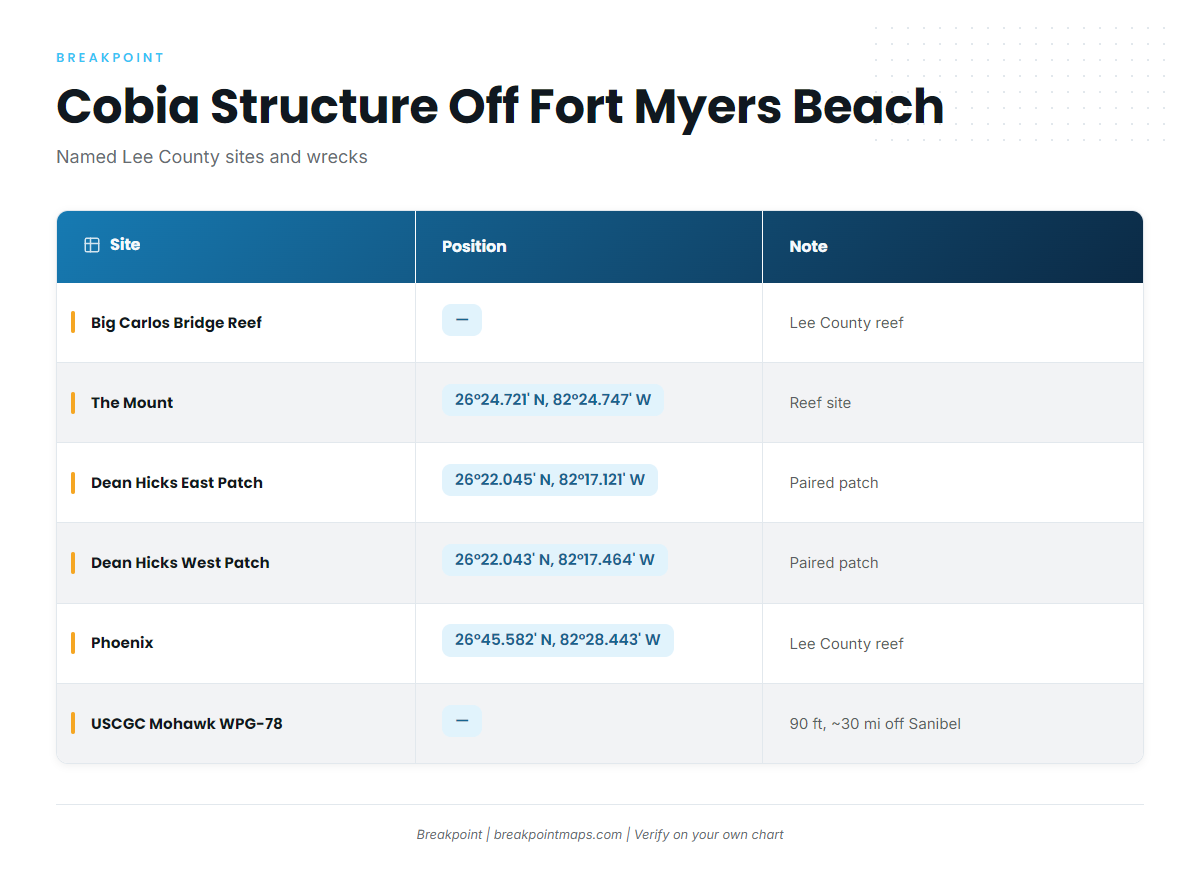The image size is (1200, 869).
Task: Click coordinates 26°22.043' N, 82°17.464' W
Action: tap(555, 560)
